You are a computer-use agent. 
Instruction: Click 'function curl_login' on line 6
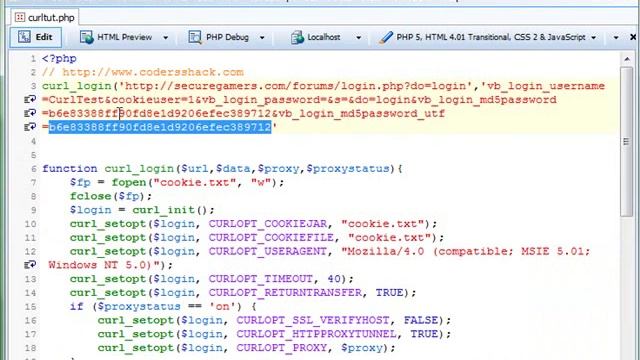pyautogui.click(x=108, y=169)
